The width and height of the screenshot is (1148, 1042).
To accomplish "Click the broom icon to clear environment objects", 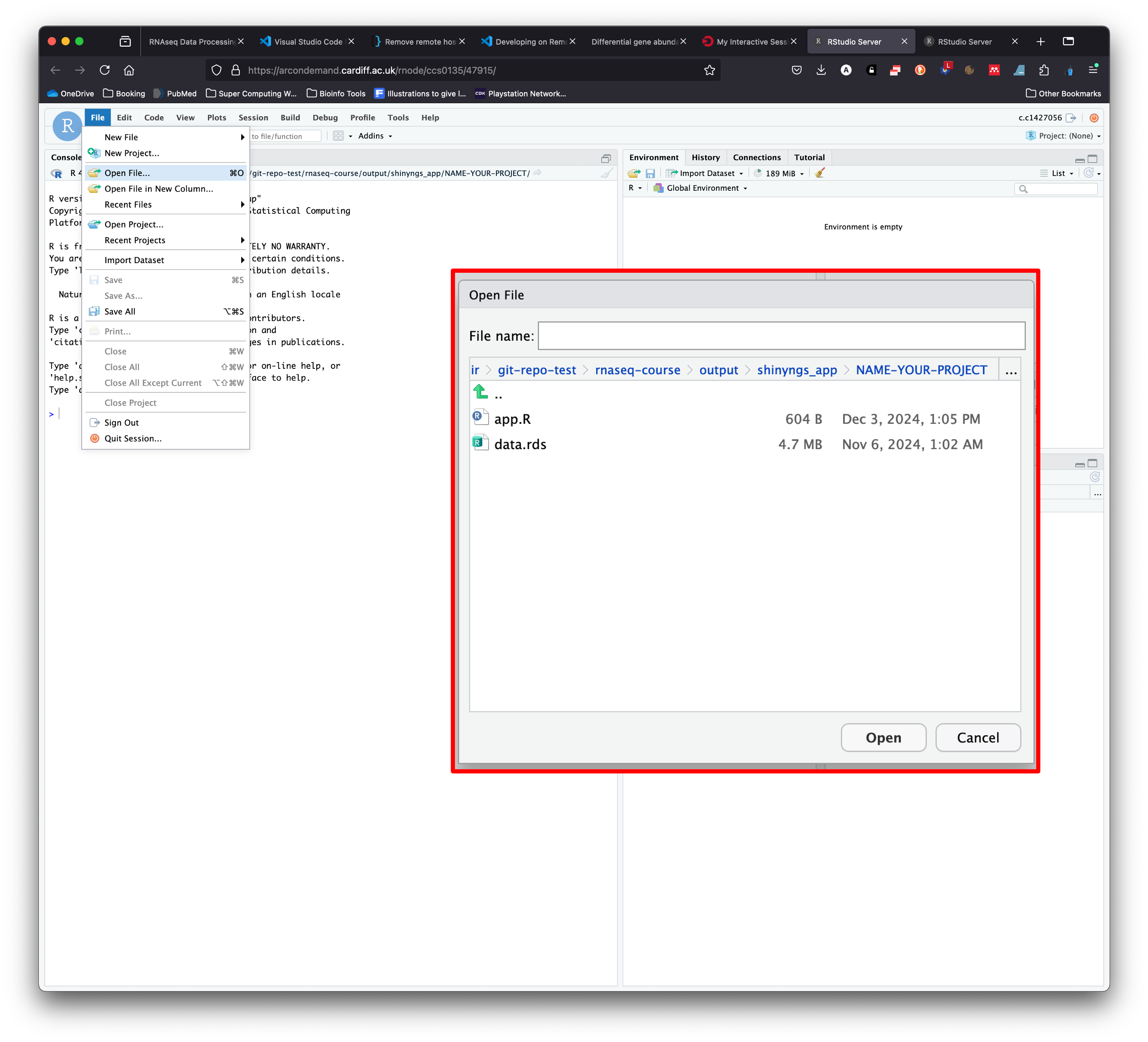I will pos(820,173).
